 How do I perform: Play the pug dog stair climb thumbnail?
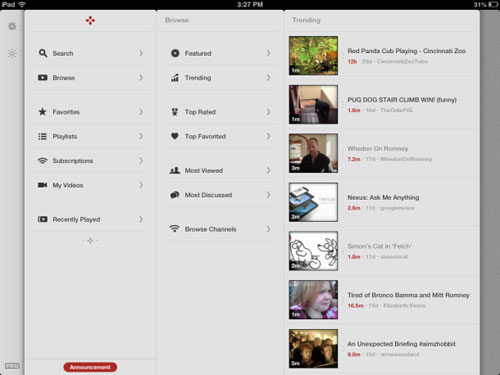(x=313, y=104)
